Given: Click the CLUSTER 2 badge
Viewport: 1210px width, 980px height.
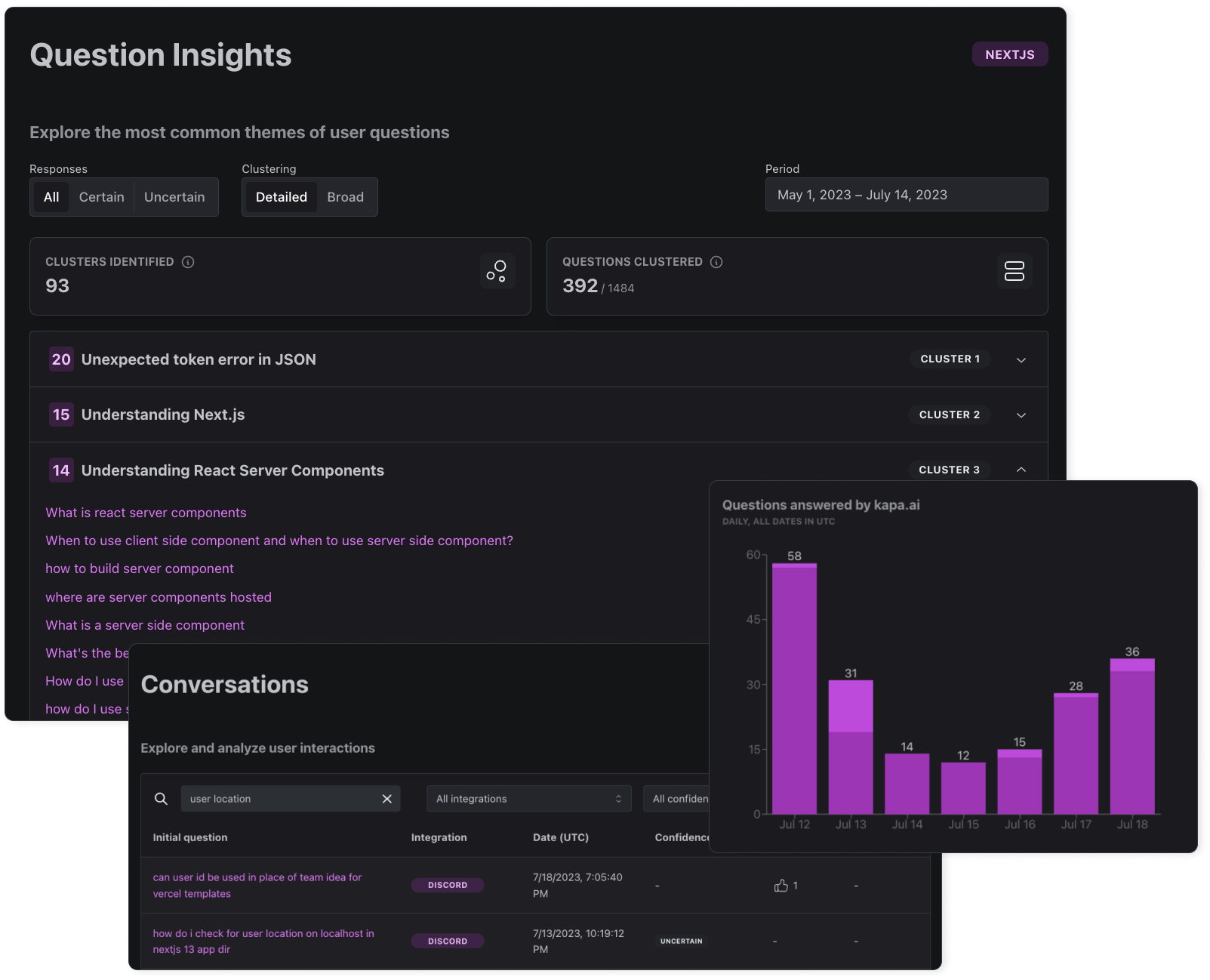Looking at the screenshot, I should point(950,414).
